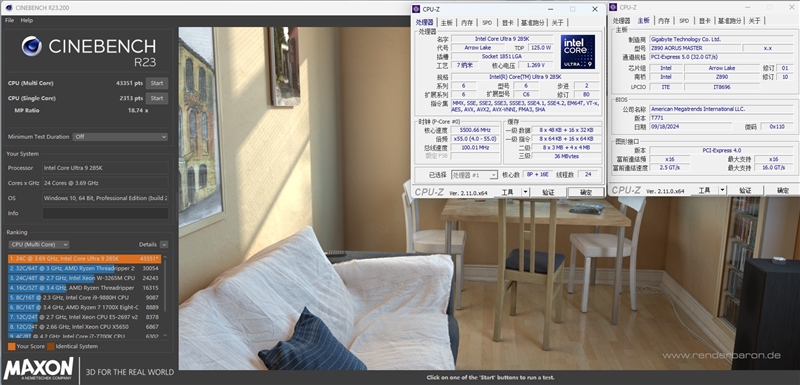Click the core speed value 5500.66 MHz
800x385 pixels.
(x=476, y=130)
